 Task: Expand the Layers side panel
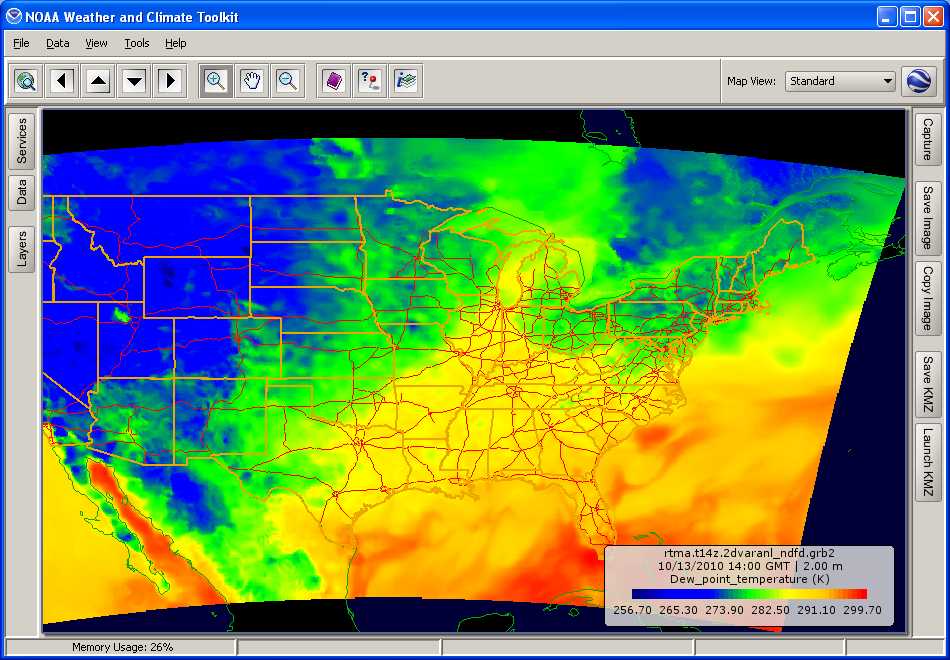tap(22, 249)
